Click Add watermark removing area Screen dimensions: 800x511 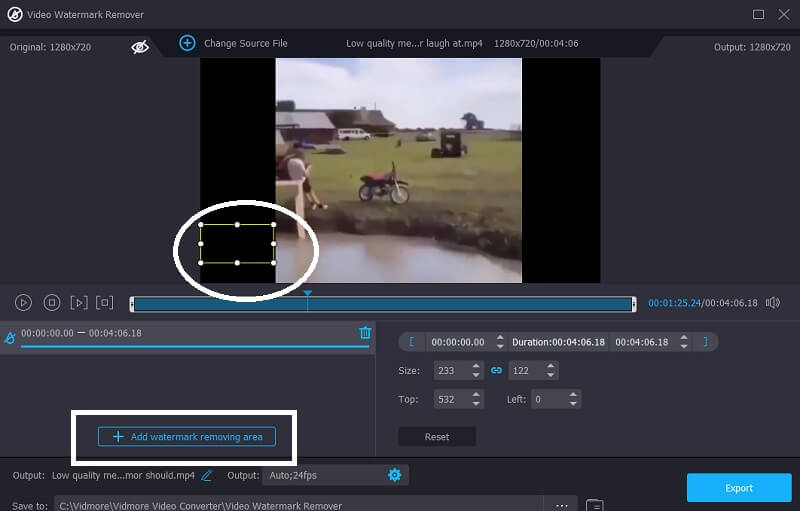[187, 437]
